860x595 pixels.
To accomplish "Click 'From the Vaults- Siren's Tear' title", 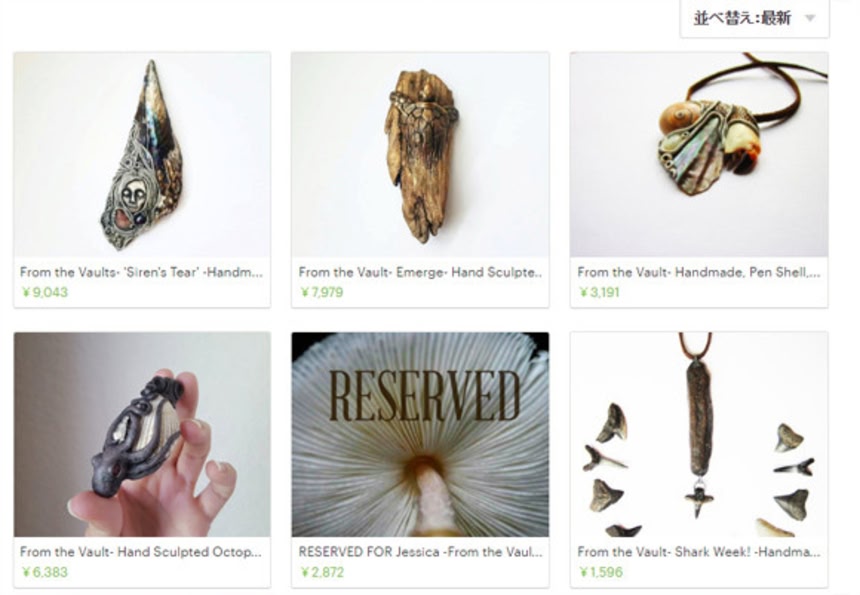I will click(x=141, y=272).
